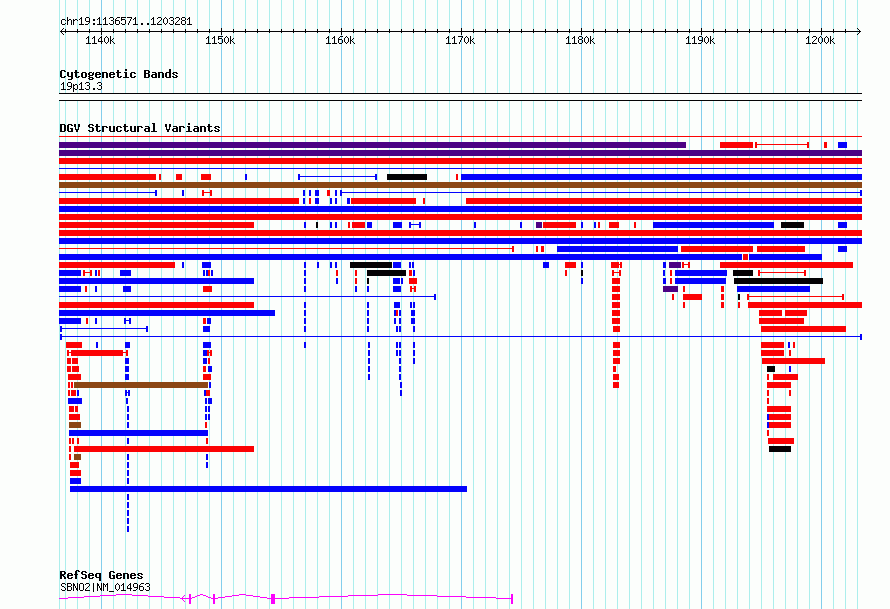Select the lowest black variant near 1197k
Screen dimensions: 890x609
(780, 450)
